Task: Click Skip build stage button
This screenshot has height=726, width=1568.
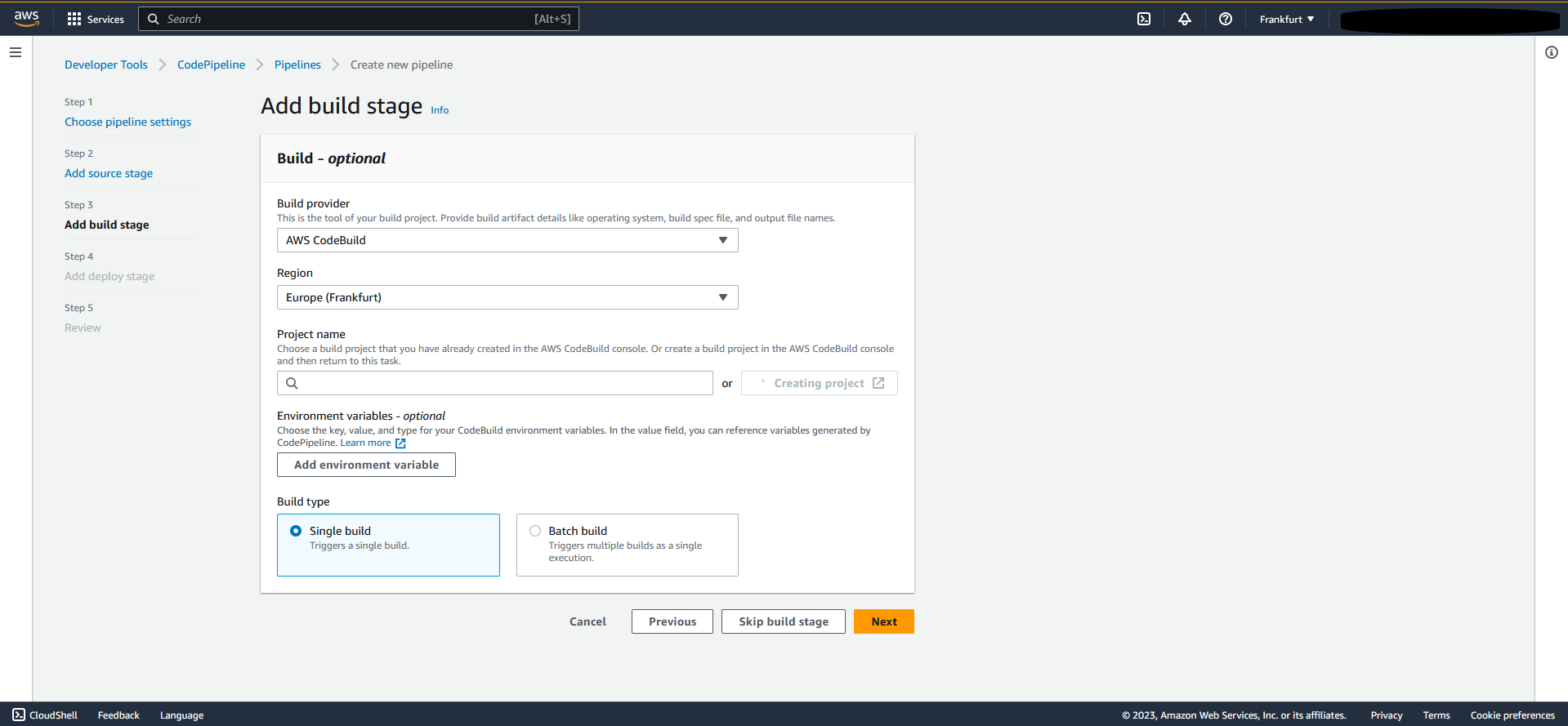Action: click(x=784, y=621)
